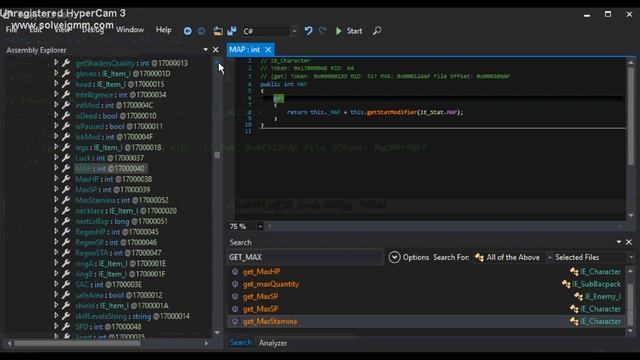Switch to the Analyzer tab

pyautogui.click(x=273, y=343)
